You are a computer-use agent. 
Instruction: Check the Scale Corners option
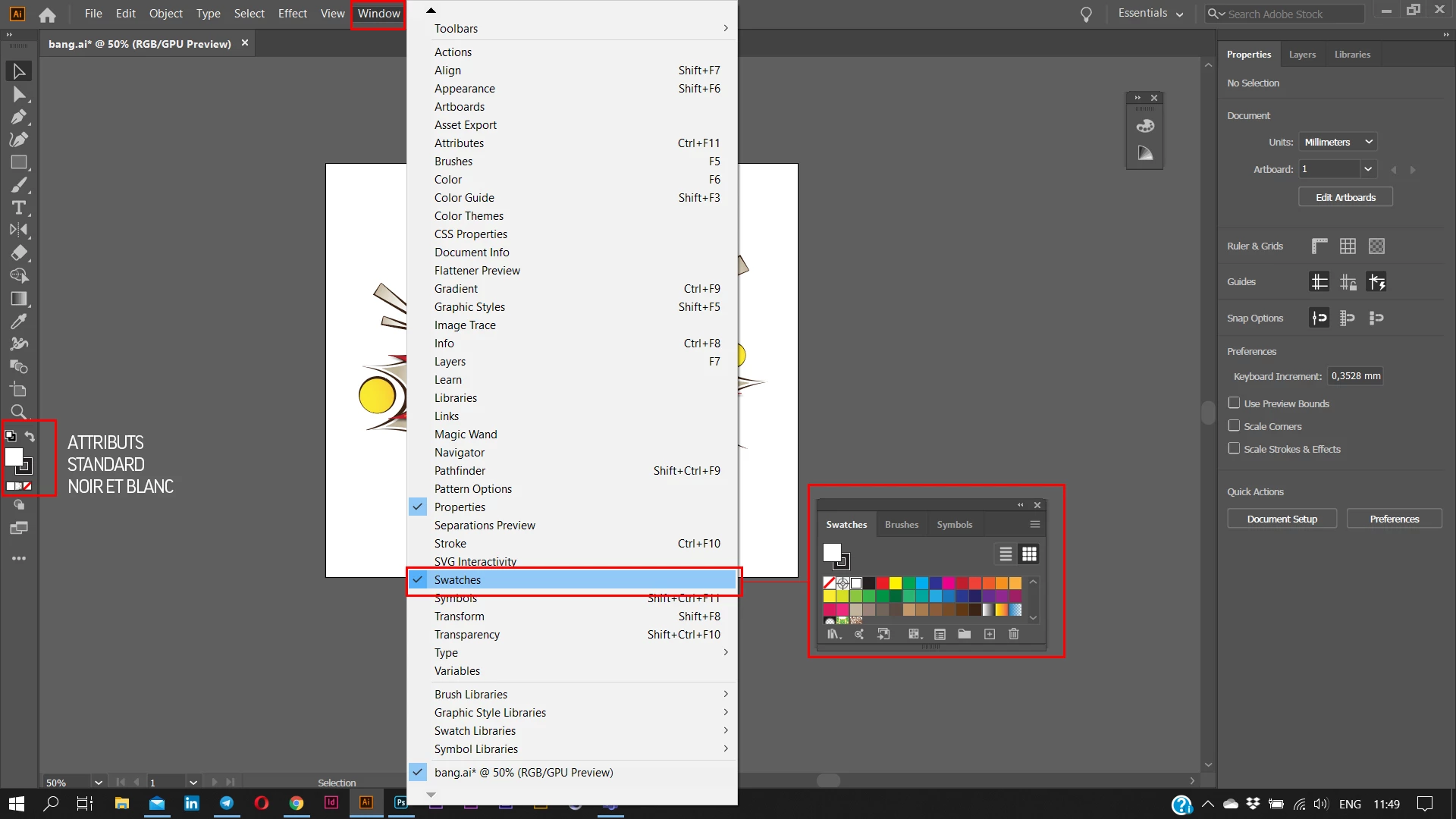pyautogui.click(x=1234, y=425)
